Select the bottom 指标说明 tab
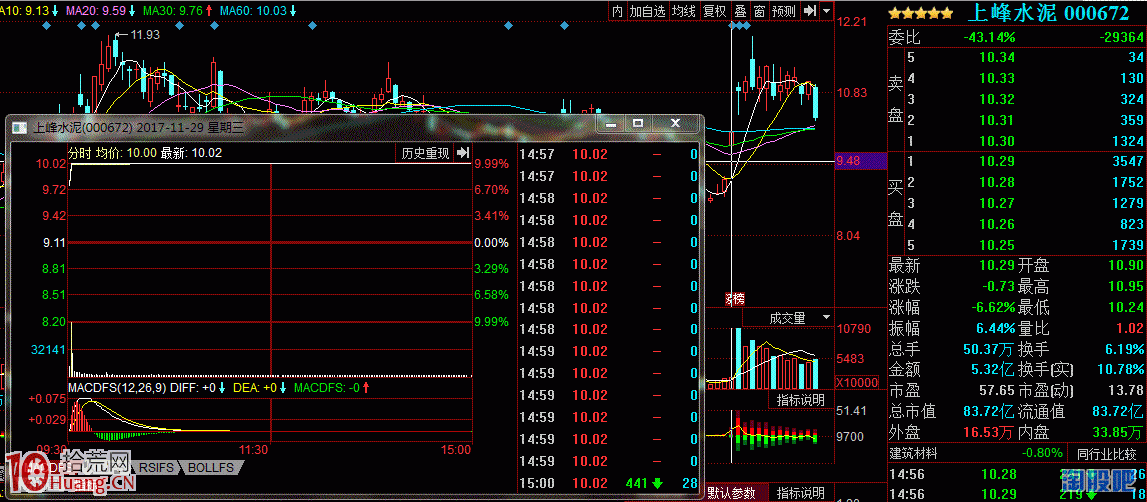This screenshot has width=1147, height=502. 800,492
